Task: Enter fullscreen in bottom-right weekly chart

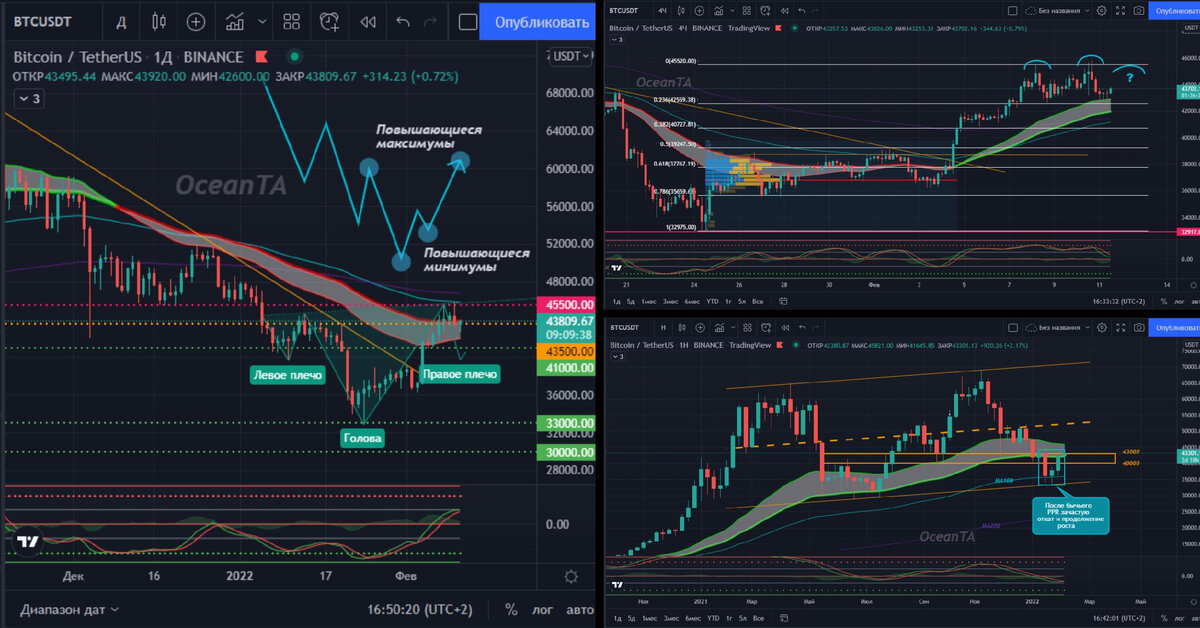Action: [x=1120, y=327]
